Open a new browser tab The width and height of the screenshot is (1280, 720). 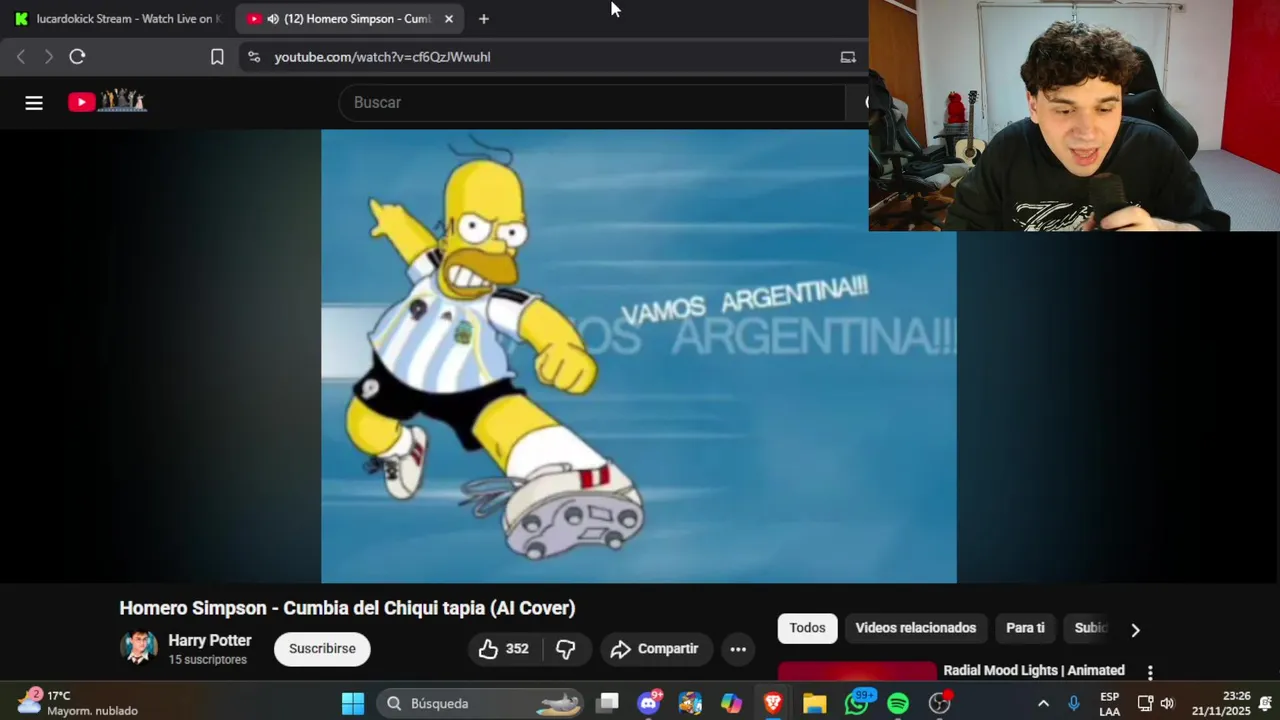(x=484, y=19)
